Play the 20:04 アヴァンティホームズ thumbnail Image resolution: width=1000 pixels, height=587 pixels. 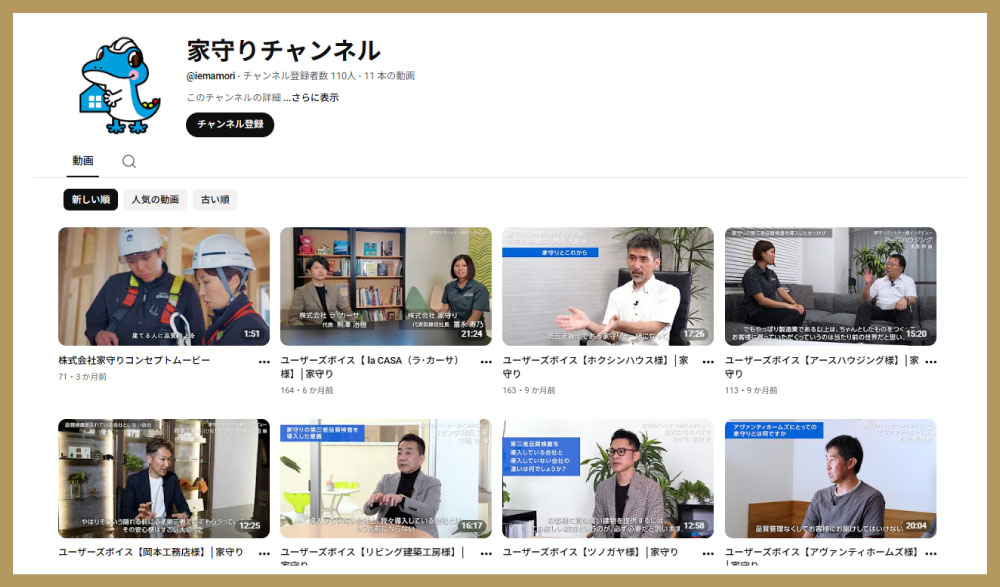[x=830, y=479]
